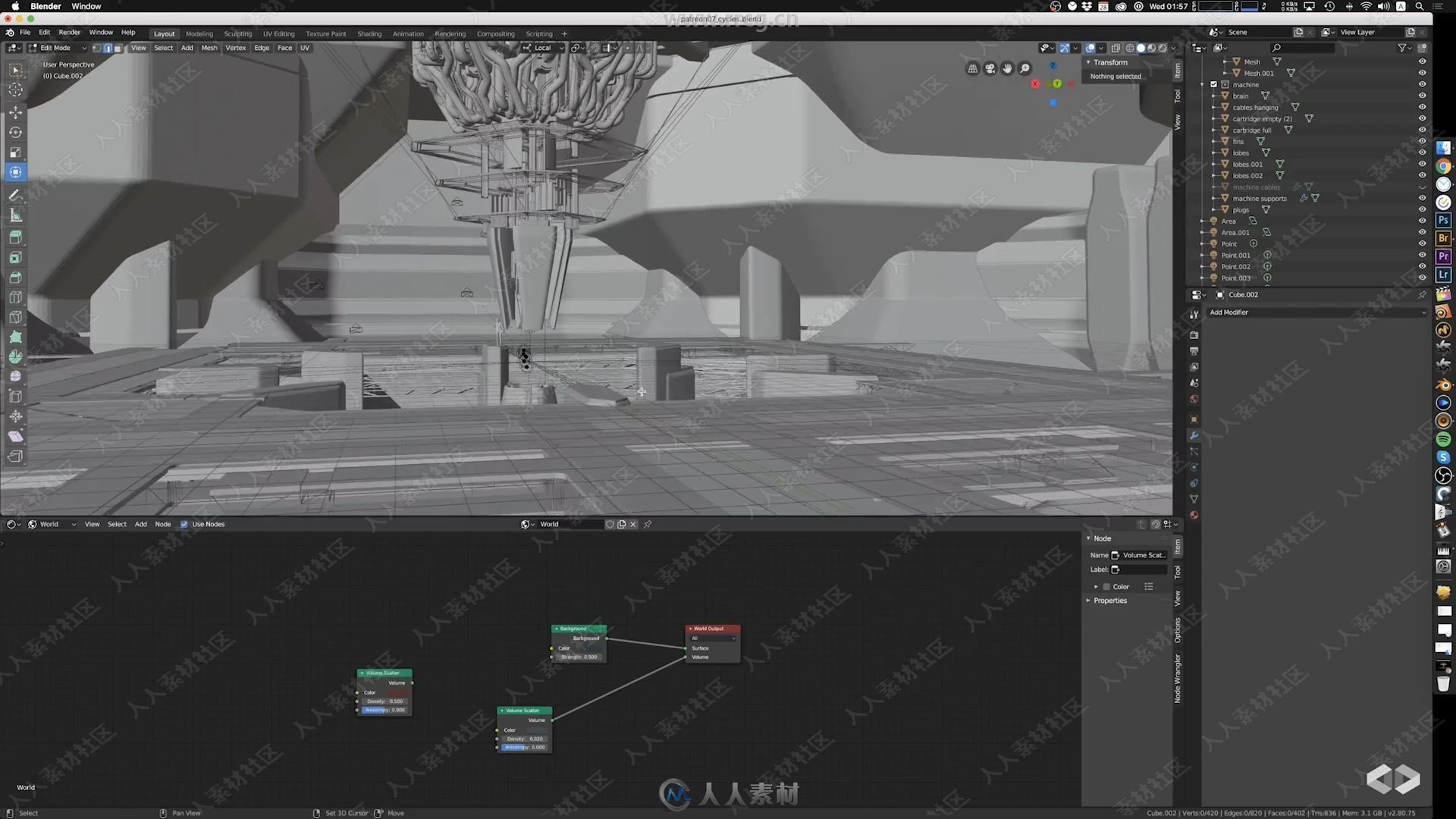Viewport: 1456px width, 819px height.
Task: Select the Bevel tool
Action: click(x=15, y=278)
